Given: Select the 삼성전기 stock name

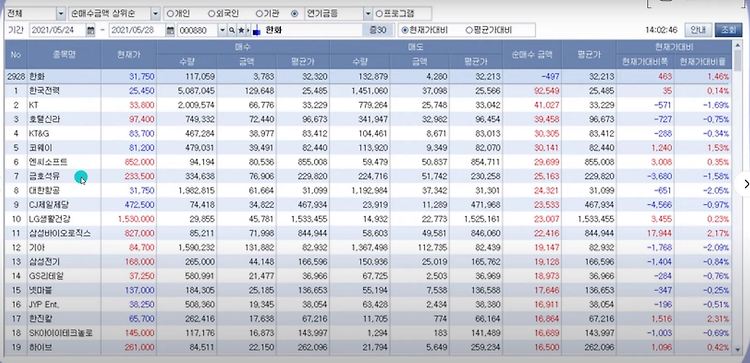Looking at the screenshot, I should pyautogui.click(x=44, y=262).
